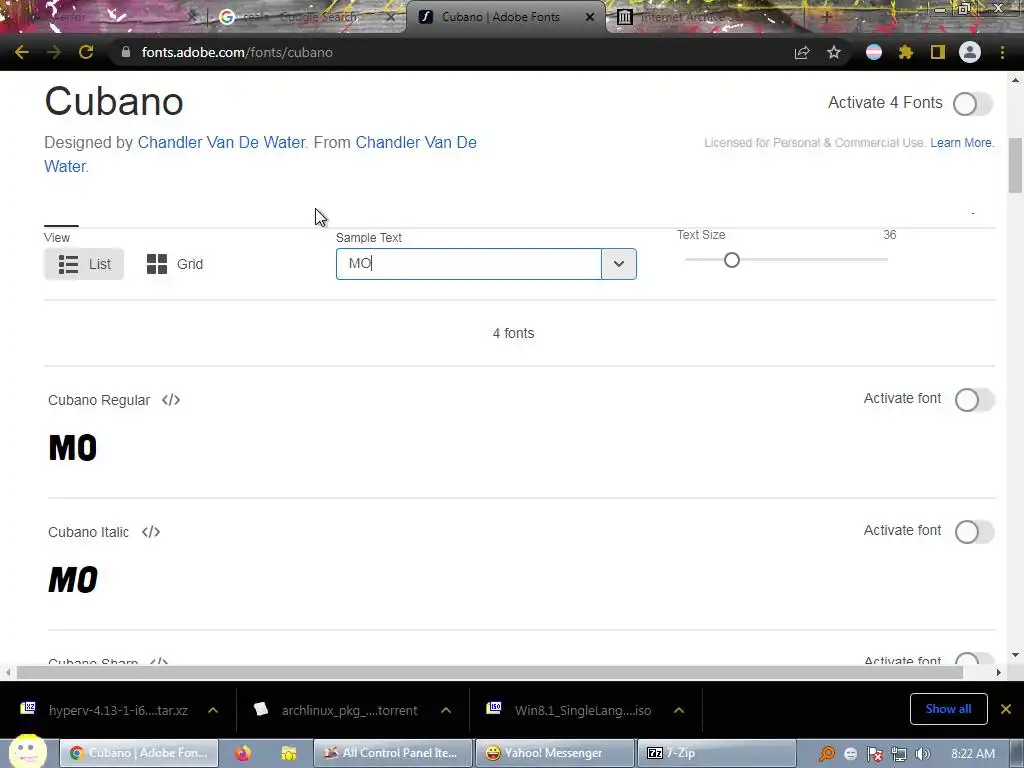Open the Win8.1_SingleLang iso download
The image size is (1024, 768).
[x=570, y=710]
